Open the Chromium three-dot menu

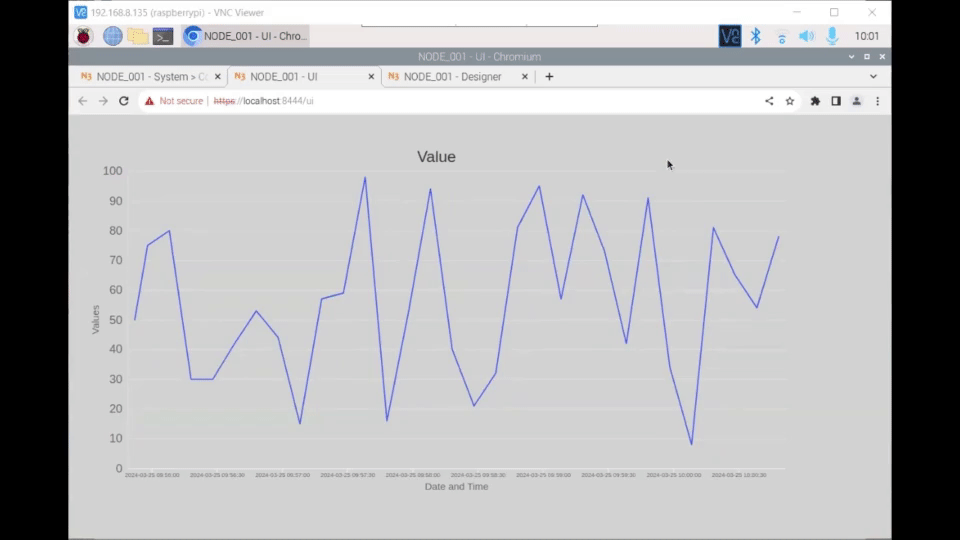(877, 101)
